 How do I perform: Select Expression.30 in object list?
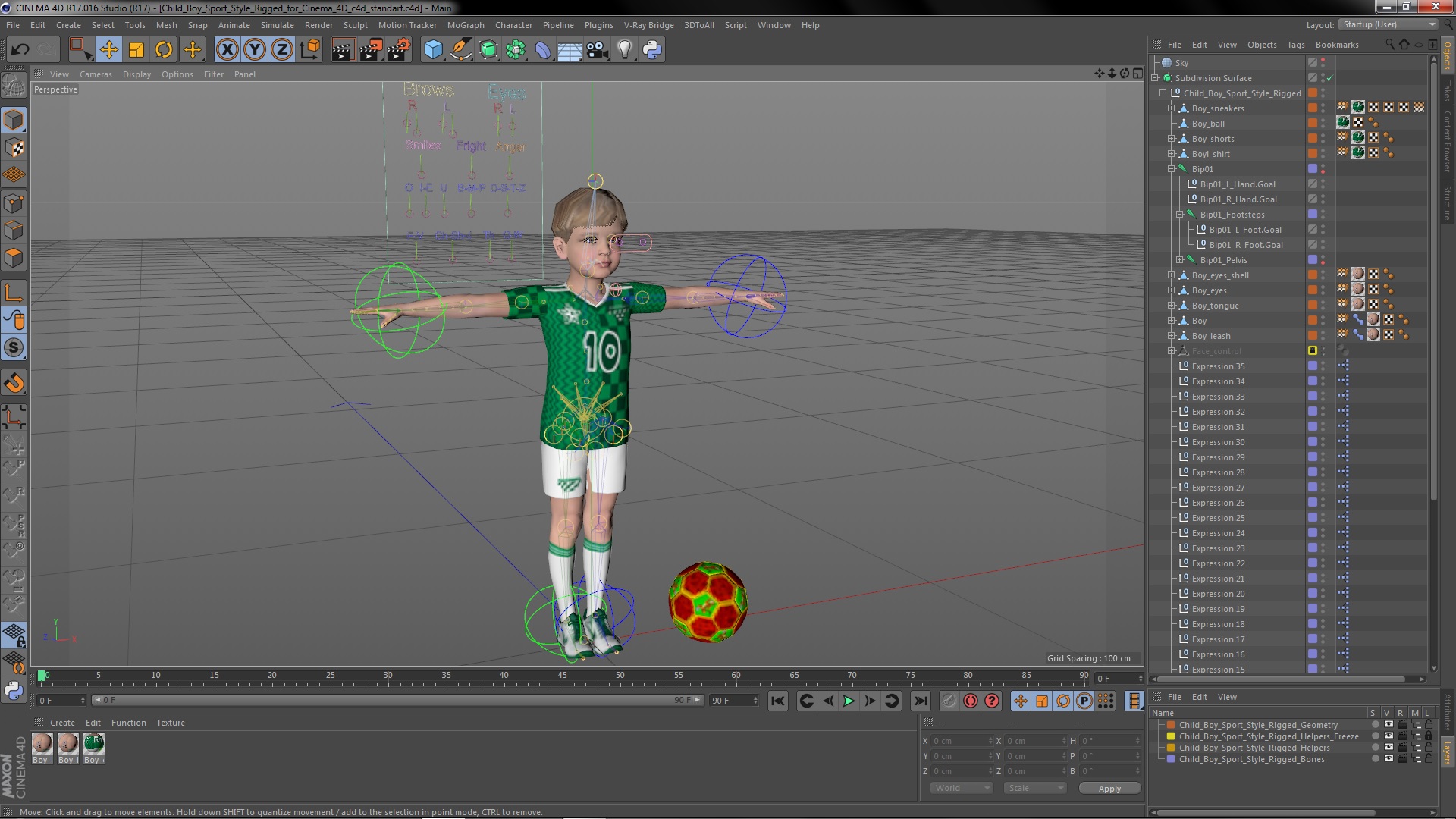click(x=1218, y=442)
